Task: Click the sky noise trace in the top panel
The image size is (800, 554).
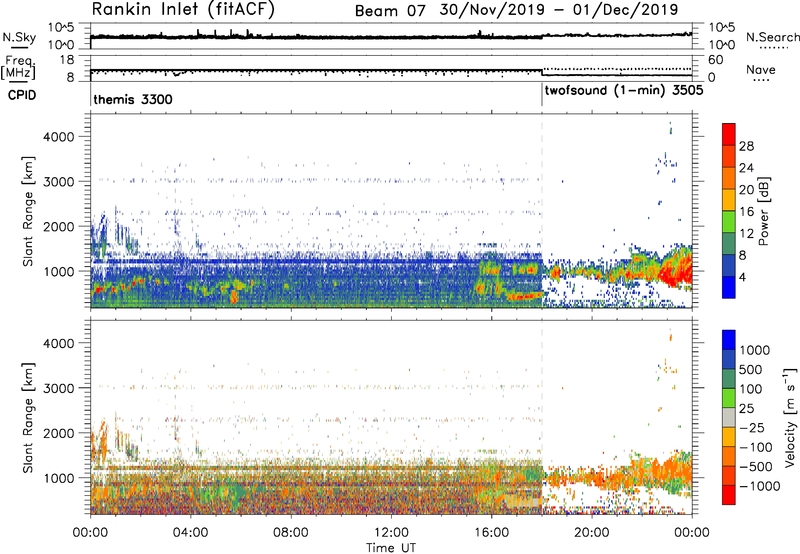Action: [x=391, y=36]
